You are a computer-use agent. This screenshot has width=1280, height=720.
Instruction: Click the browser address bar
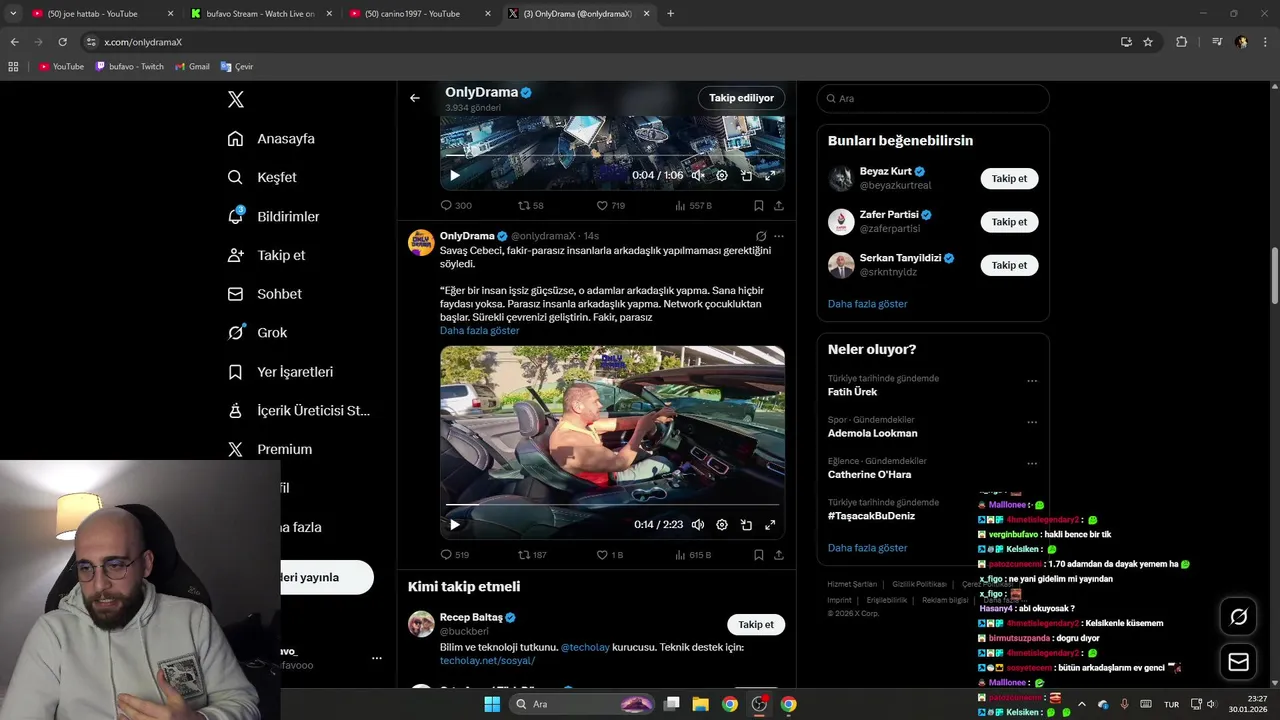point(600,42)
